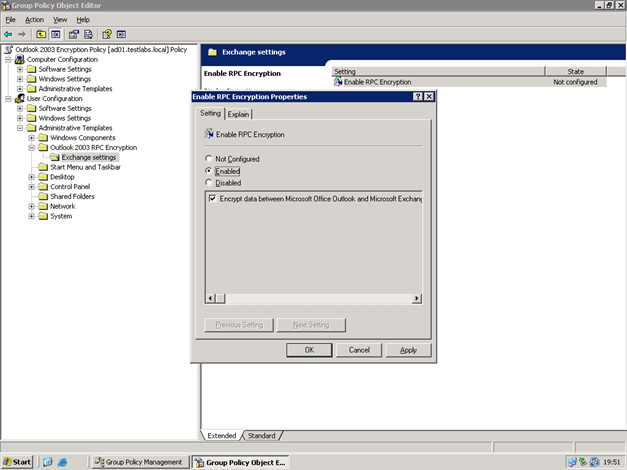Expand Software Settings under Computer Configuration

pyautogui.click(x=20, y=69)
